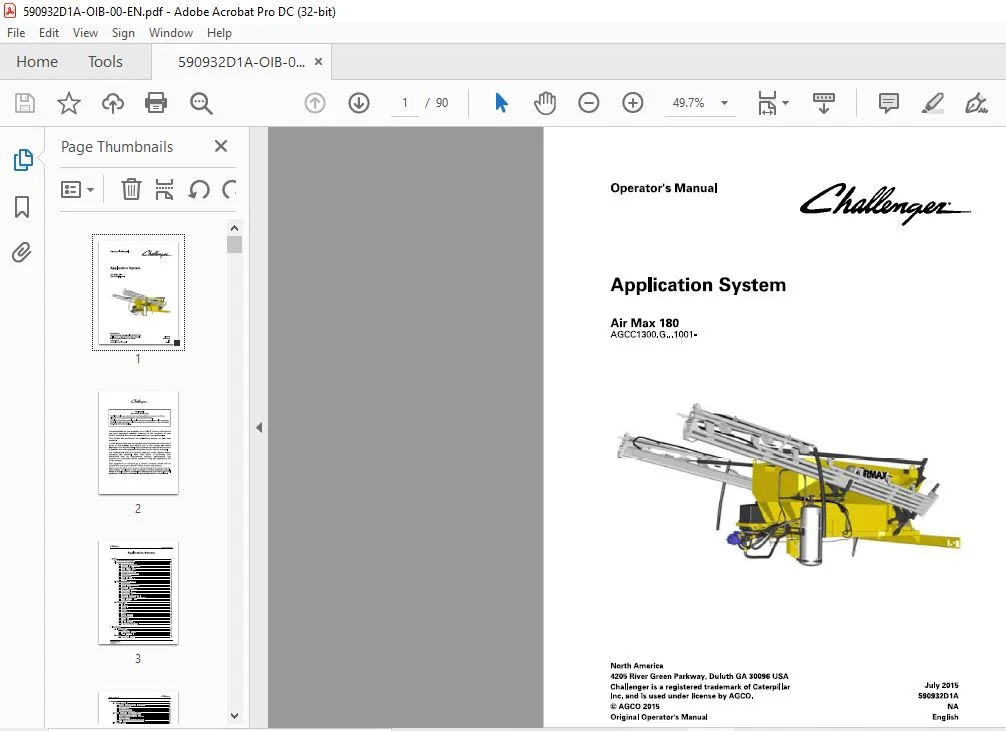Click thumbnails scrollbar down arrow
Screen dimensions: 1006x731
234,716
